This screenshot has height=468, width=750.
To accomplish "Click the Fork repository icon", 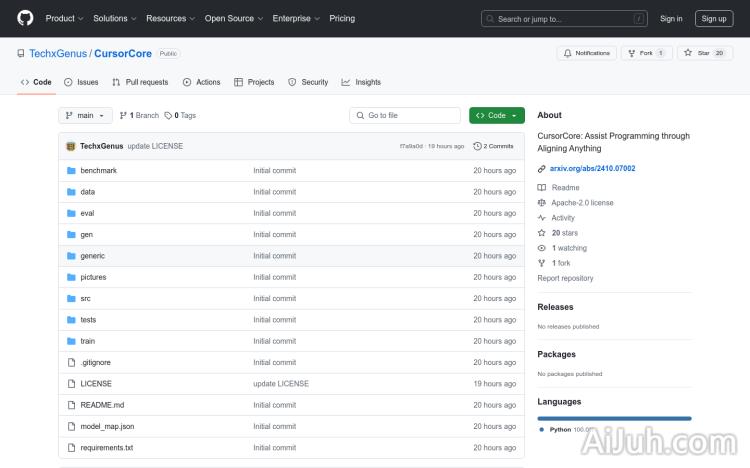I will click(632, 53).
